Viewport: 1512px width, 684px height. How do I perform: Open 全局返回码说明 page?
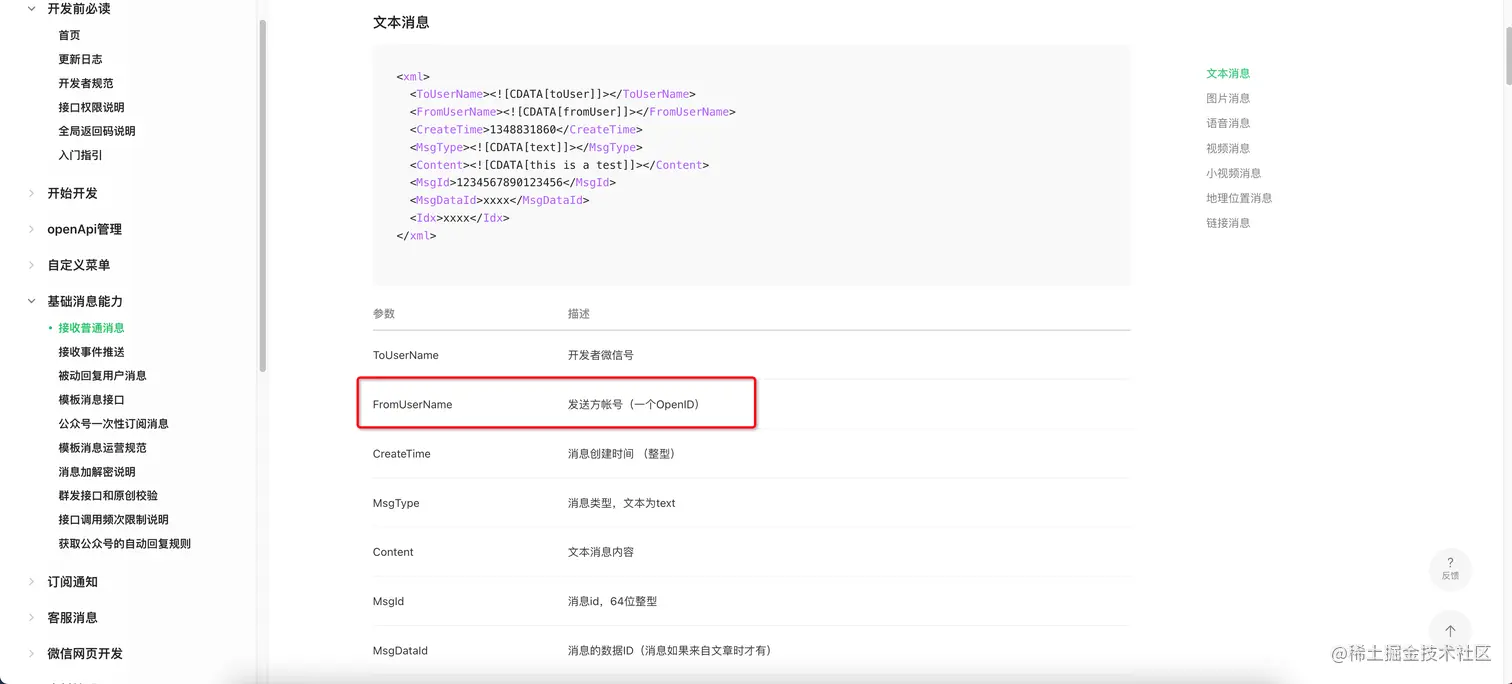pos(97,131)
